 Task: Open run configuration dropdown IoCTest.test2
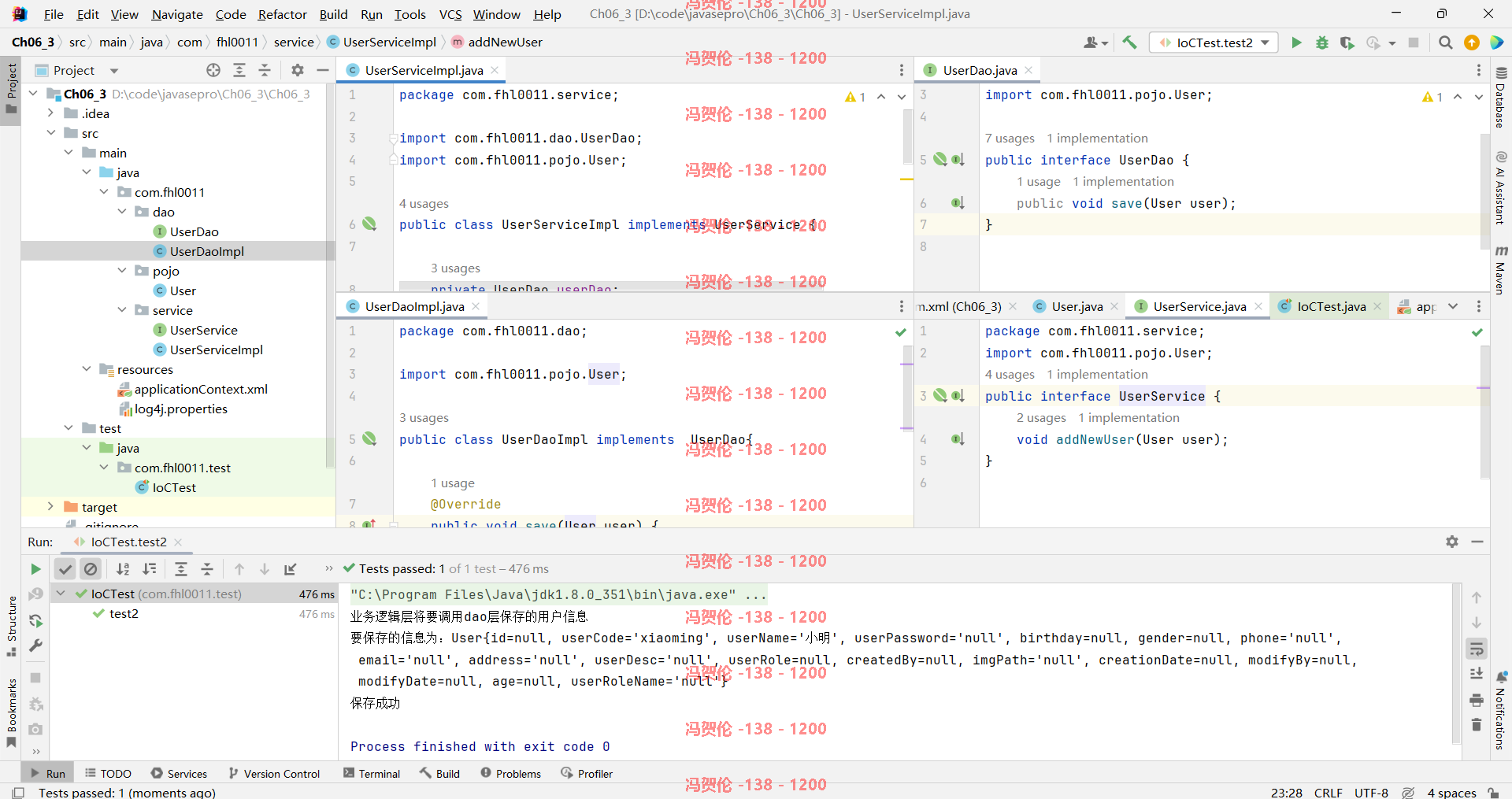(x=1214, y=43)
